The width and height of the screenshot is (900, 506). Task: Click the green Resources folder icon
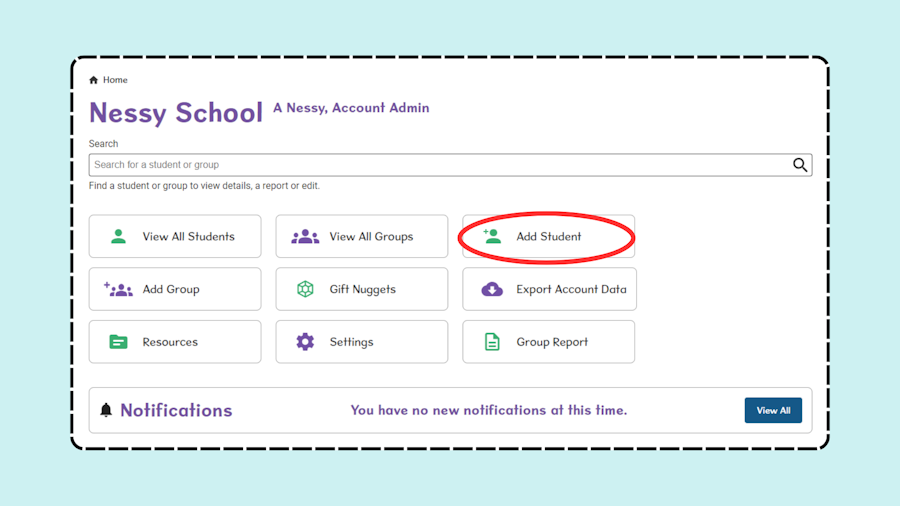pos(118,342)
